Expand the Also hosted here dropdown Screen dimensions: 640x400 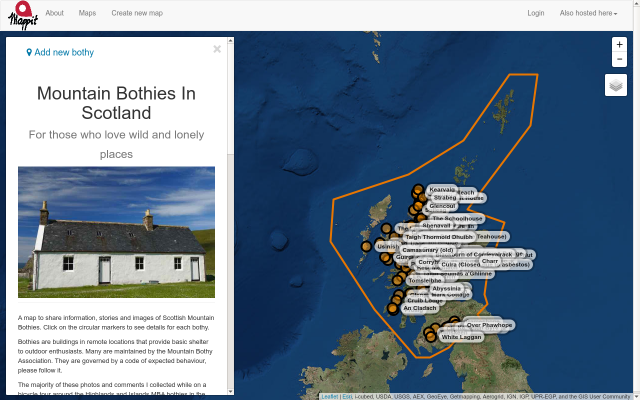[x=588, y=13]
